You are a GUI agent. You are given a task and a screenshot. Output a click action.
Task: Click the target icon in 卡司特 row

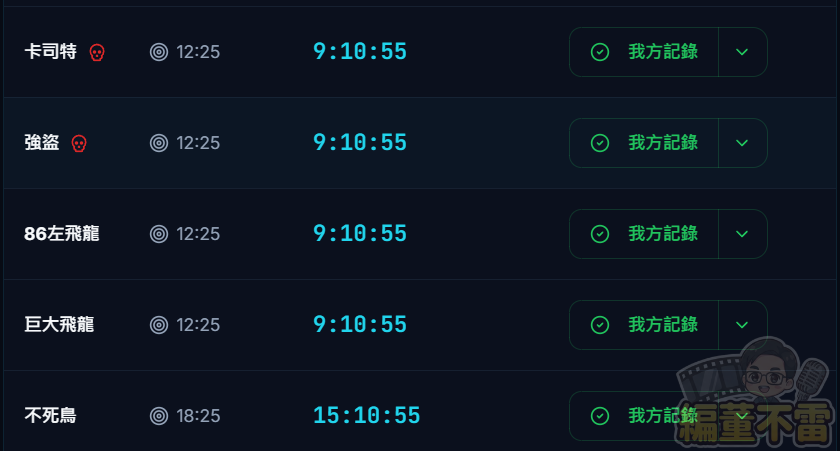pos(159,52)
